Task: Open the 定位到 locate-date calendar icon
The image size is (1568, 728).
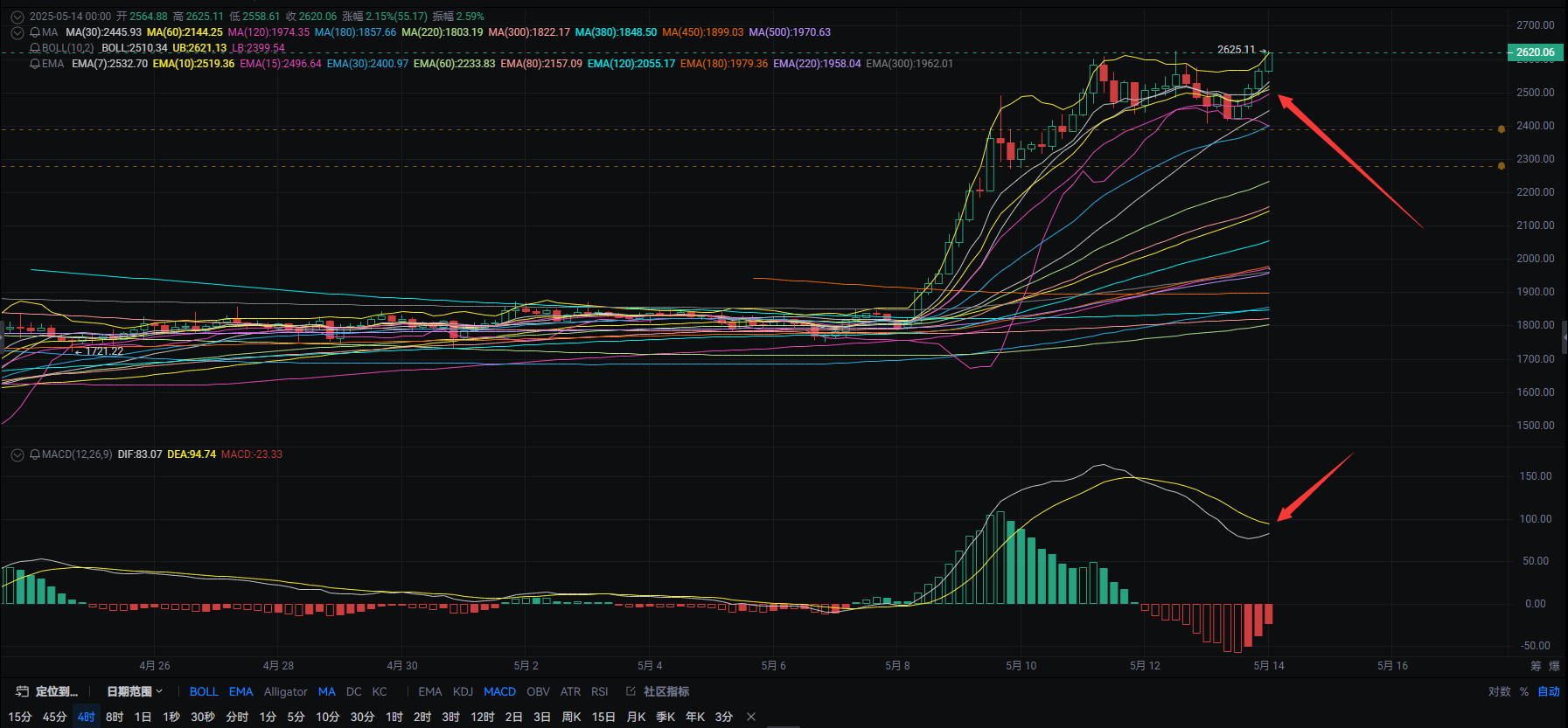Action: point(23,691)
